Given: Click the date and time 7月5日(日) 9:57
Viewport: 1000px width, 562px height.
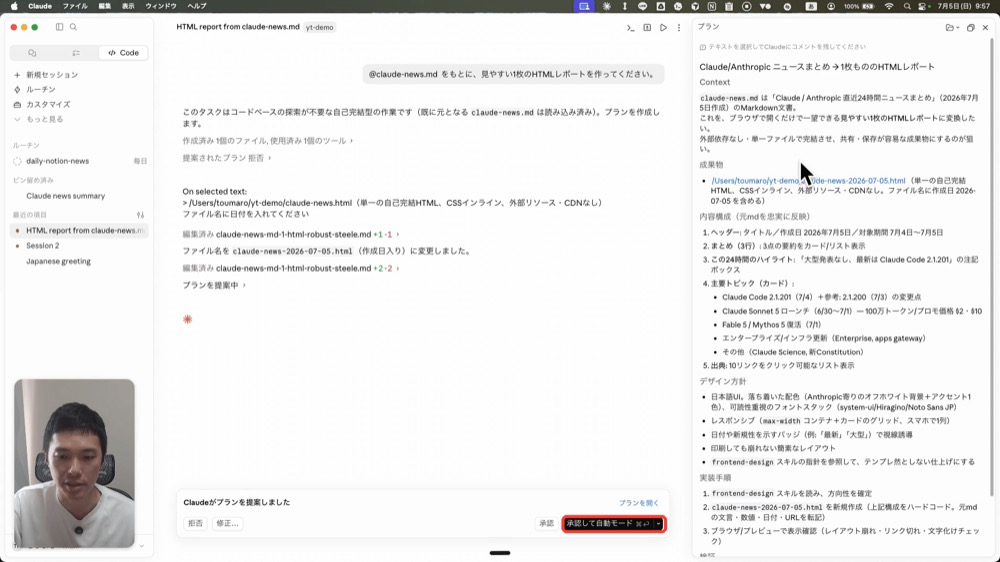Looking at the screenshot, I should coord(964,6).
